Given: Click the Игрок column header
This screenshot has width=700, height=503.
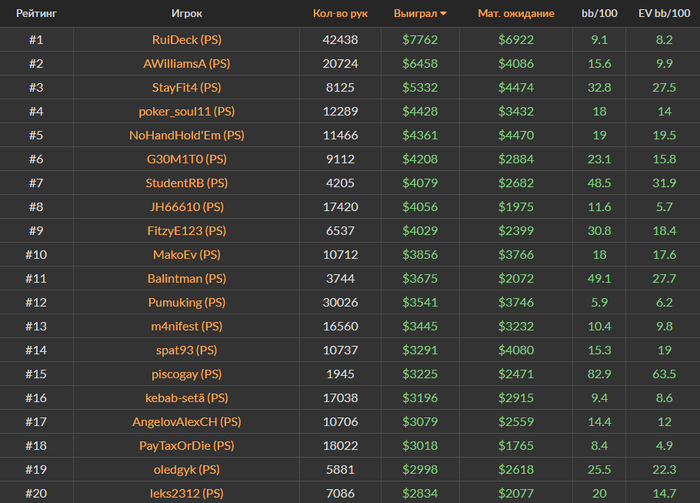Looking at the screenshot, I should pos(186,14).
